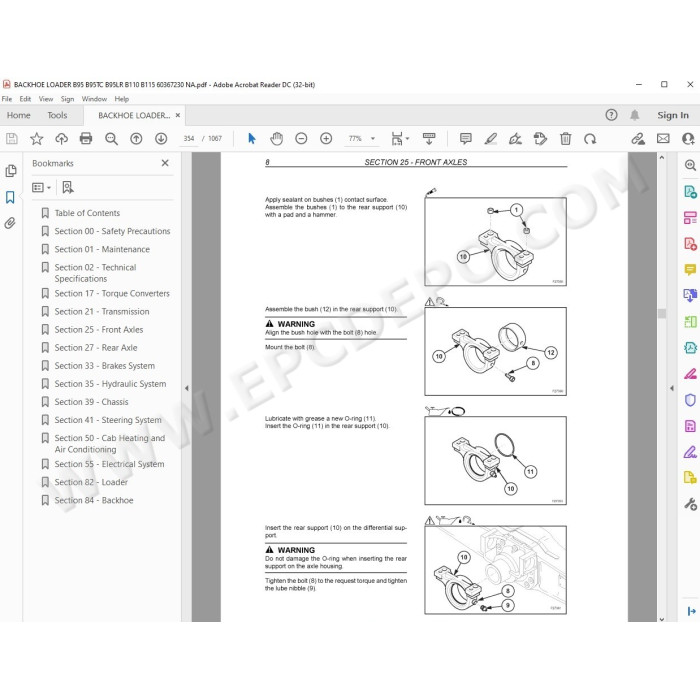Image resolution: width=700 pixels, height=700 pixels.
Task: Open Table of Contents bookmark
Action: [x=87, y=213]
